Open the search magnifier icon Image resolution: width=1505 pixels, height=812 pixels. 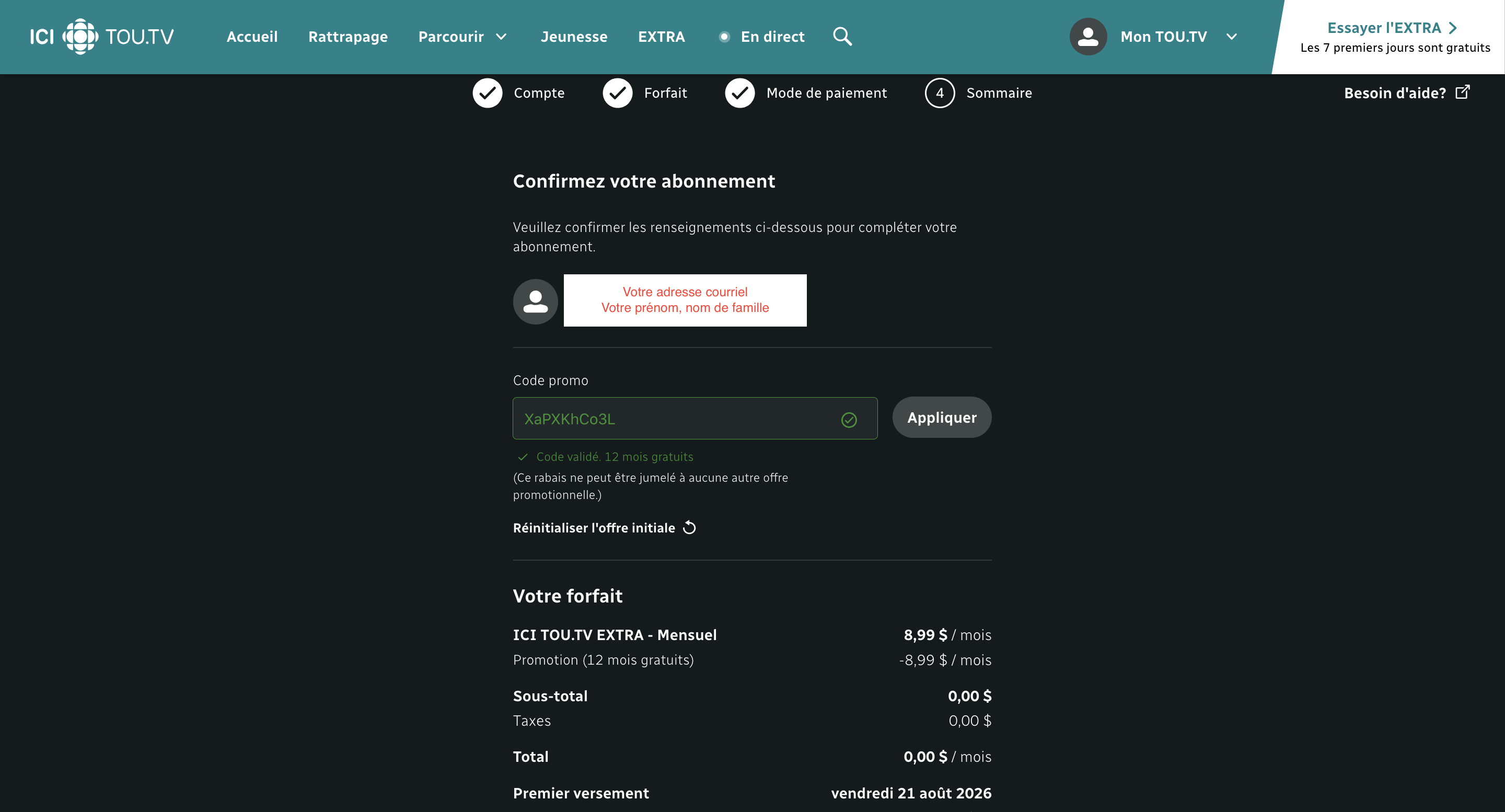pyautogui.click(x=842, y=36)
